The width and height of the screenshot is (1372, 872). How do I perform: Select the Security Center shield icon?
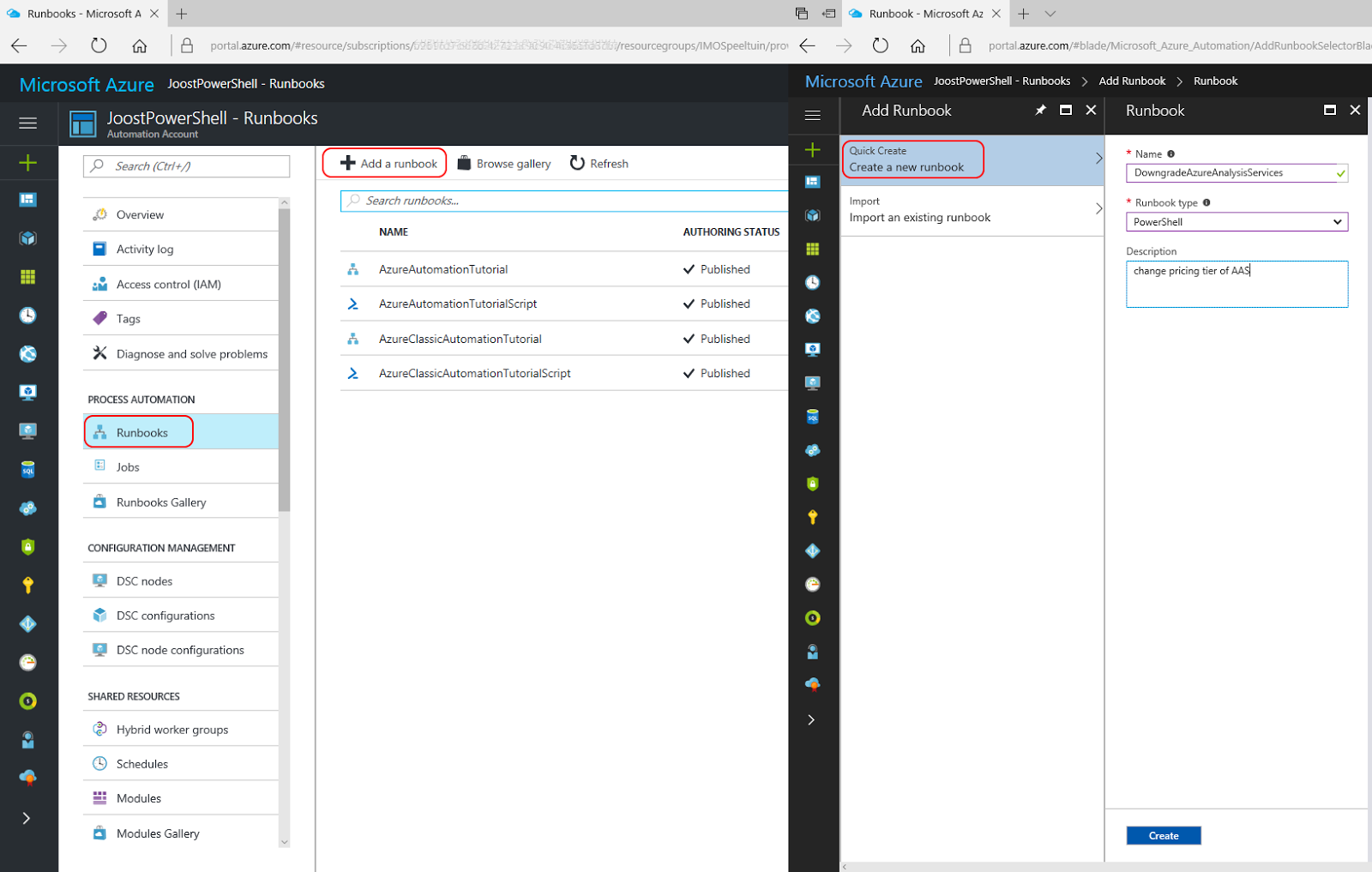click(28, 546)
